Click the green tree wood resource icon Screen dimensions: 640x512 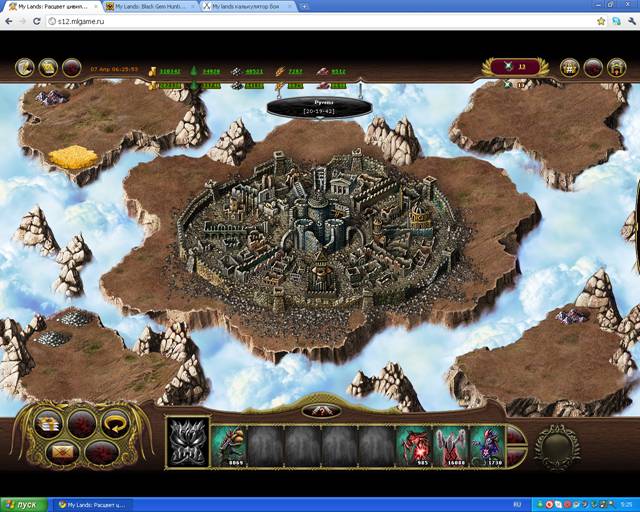(x=194, y=71)
